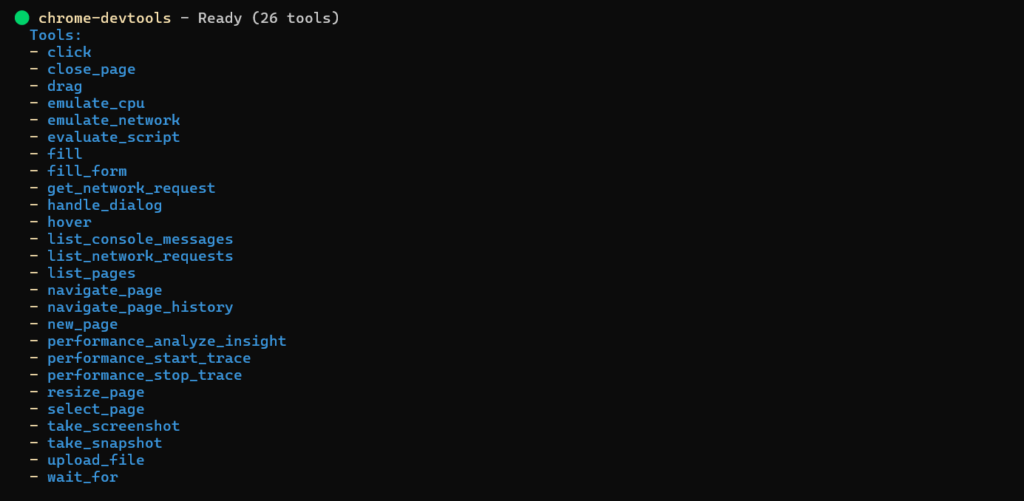Select the navigate_page_history tool
The image size is (1024, 501).
(140, 307)
